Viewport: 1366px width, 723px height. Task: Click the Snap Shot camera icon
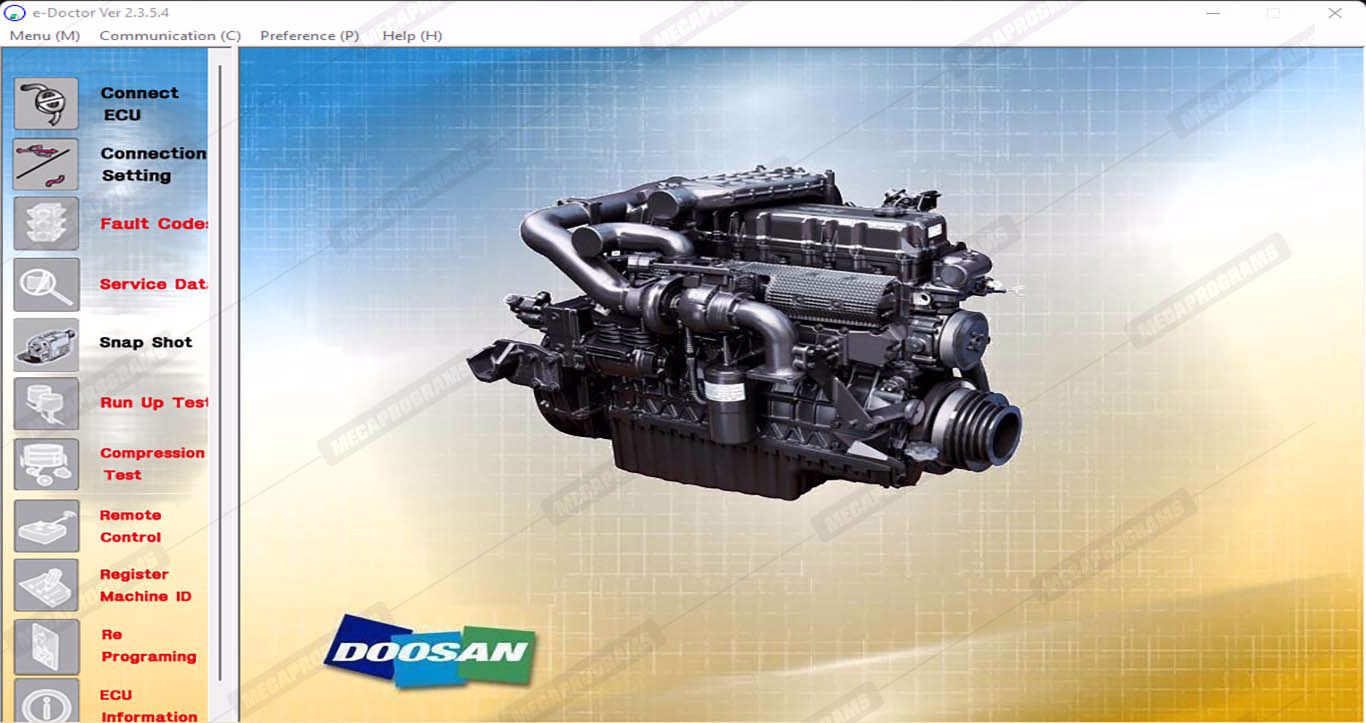(46, 344)
